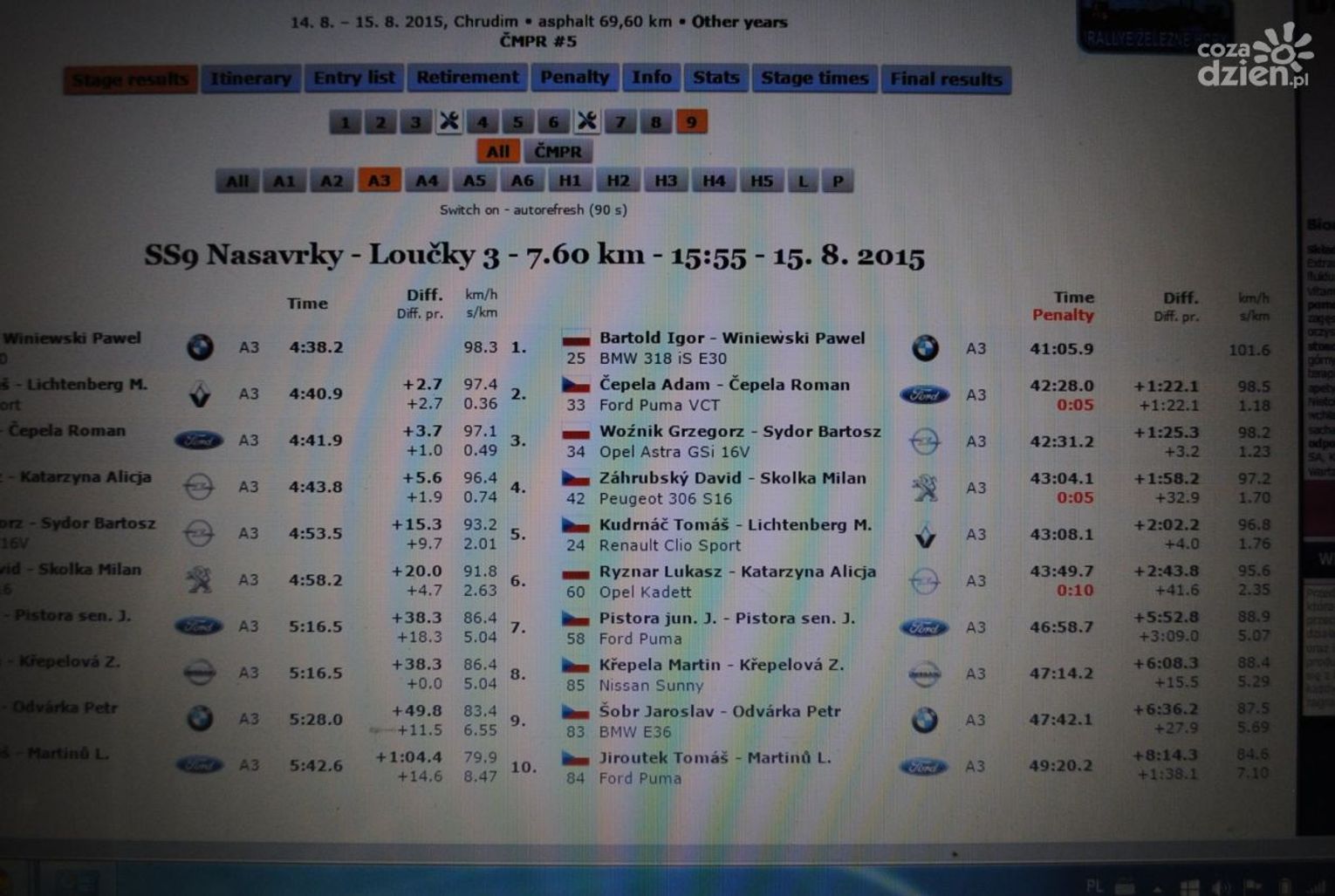Click Renault logo beside overall time 43:08.1

click(925, 535)
